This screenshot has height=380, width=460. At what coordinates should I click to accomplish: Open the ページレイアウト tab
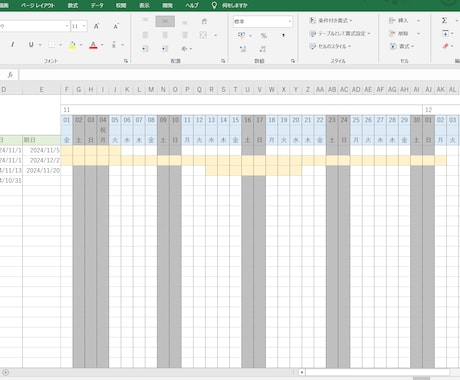[x=38, y=5]
